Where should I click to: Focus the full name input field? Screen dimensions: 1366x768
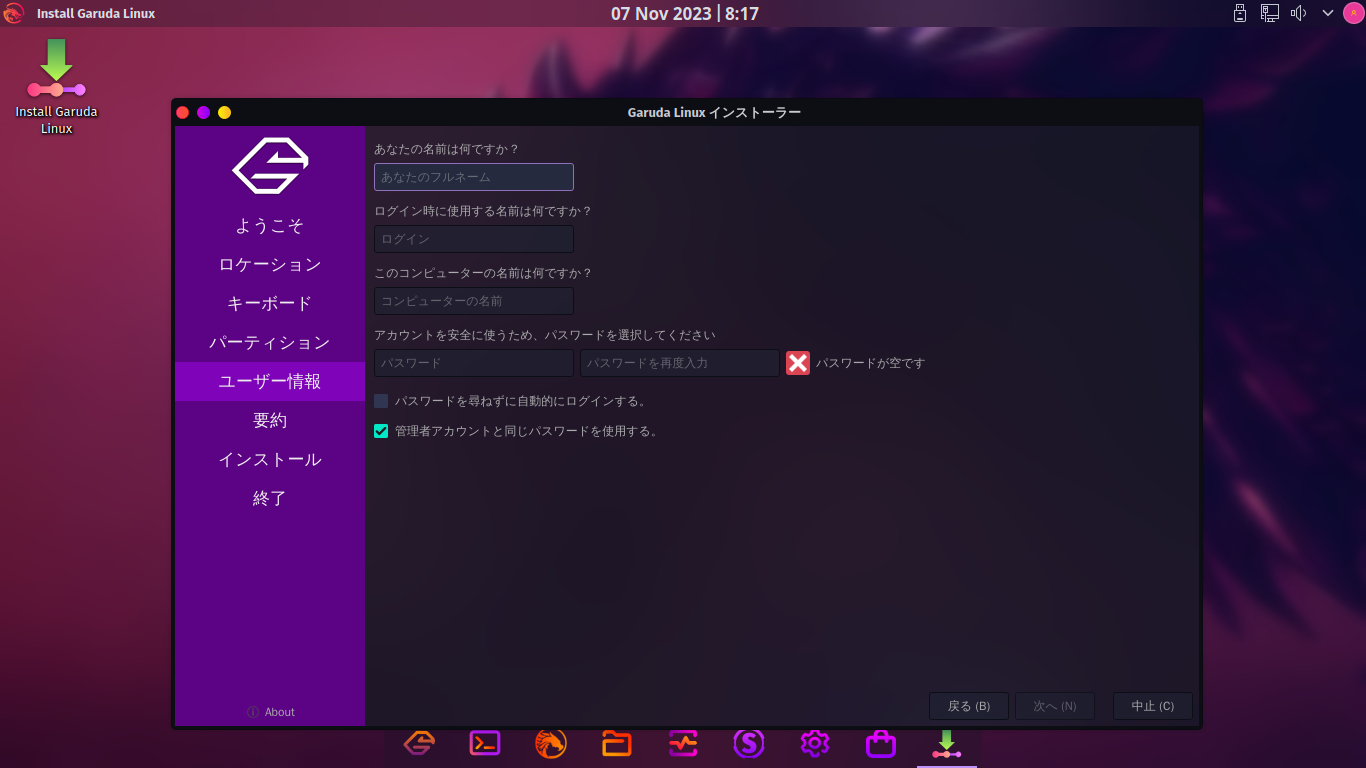474,177
